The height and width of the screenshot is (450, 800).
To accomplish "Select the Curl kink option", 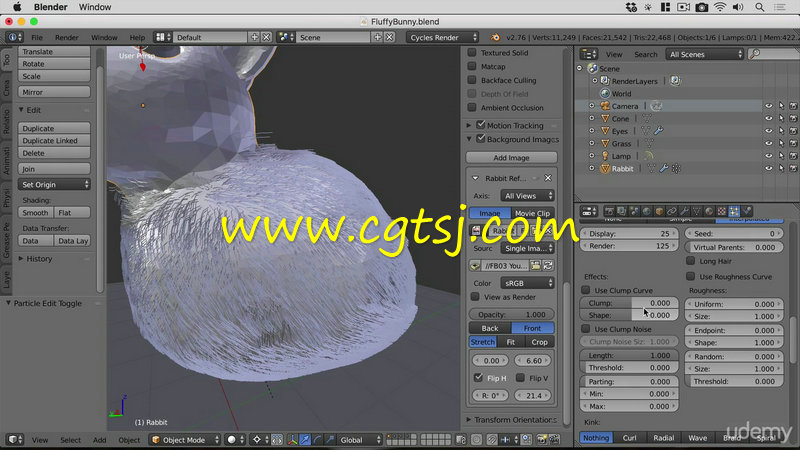I will (629, 438).
